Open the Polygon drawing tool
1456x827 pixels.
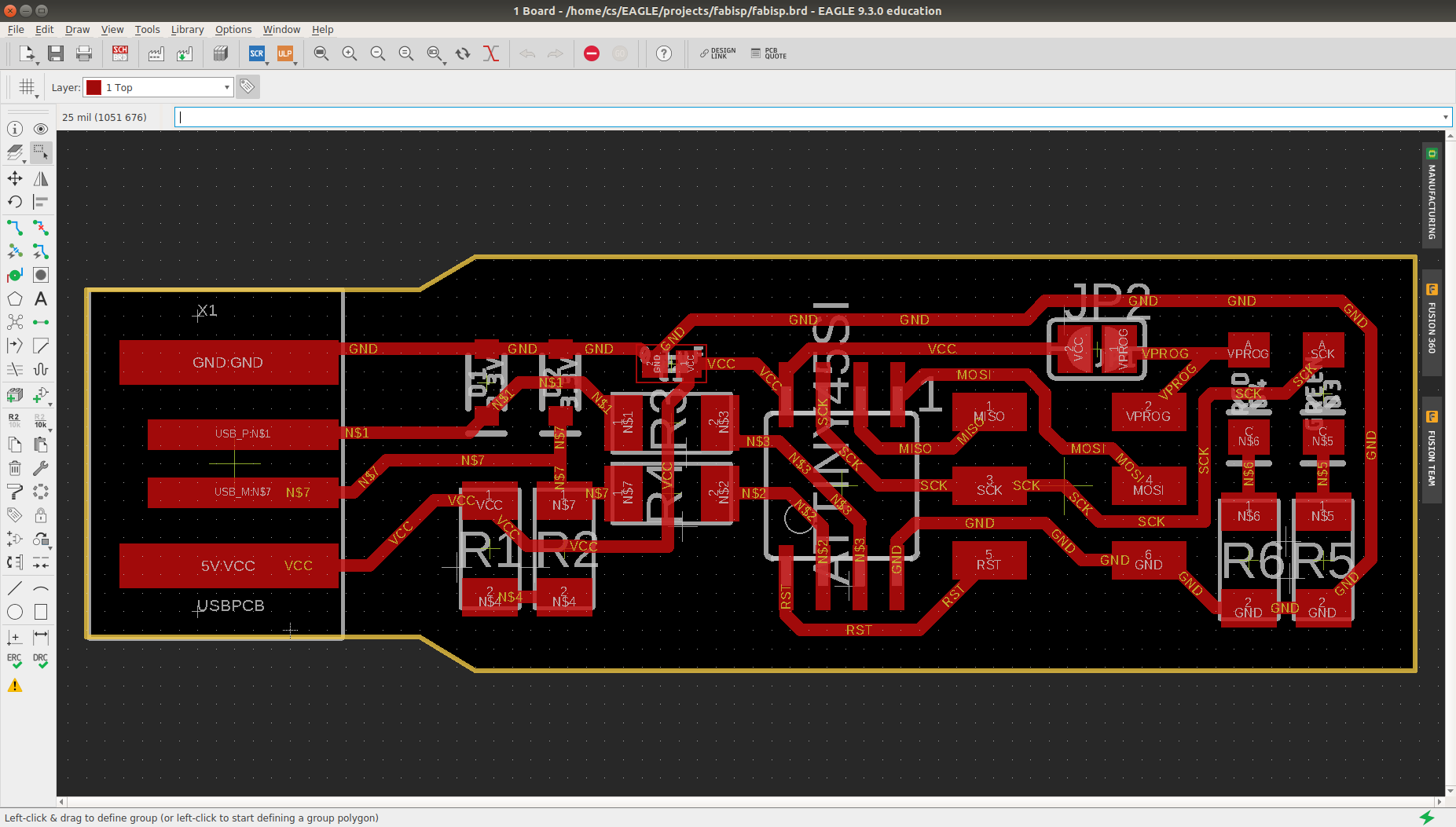point(15,298)
